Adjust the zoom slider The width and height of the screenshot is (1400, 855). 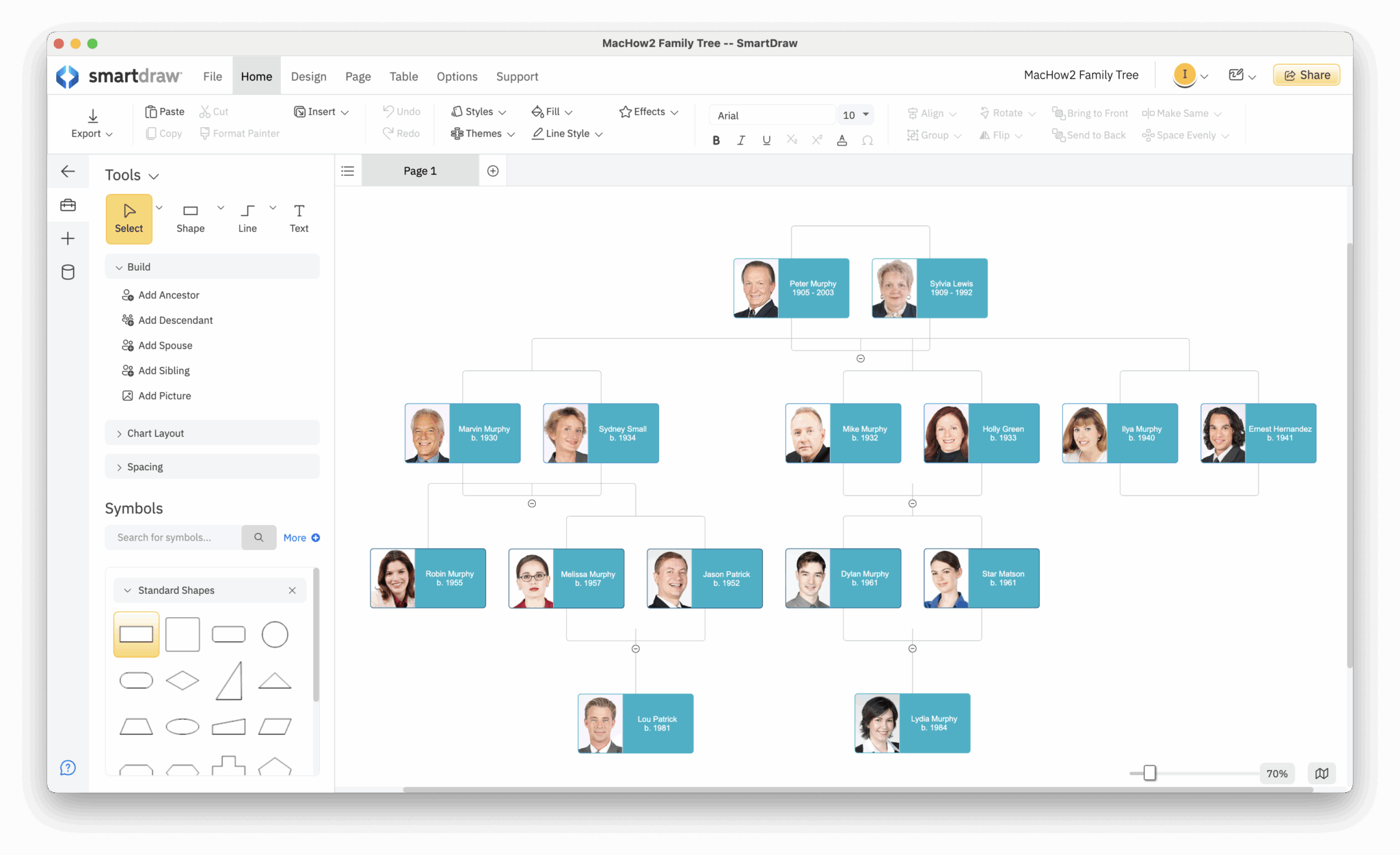pyautogui.click(x=1150, y=773)
